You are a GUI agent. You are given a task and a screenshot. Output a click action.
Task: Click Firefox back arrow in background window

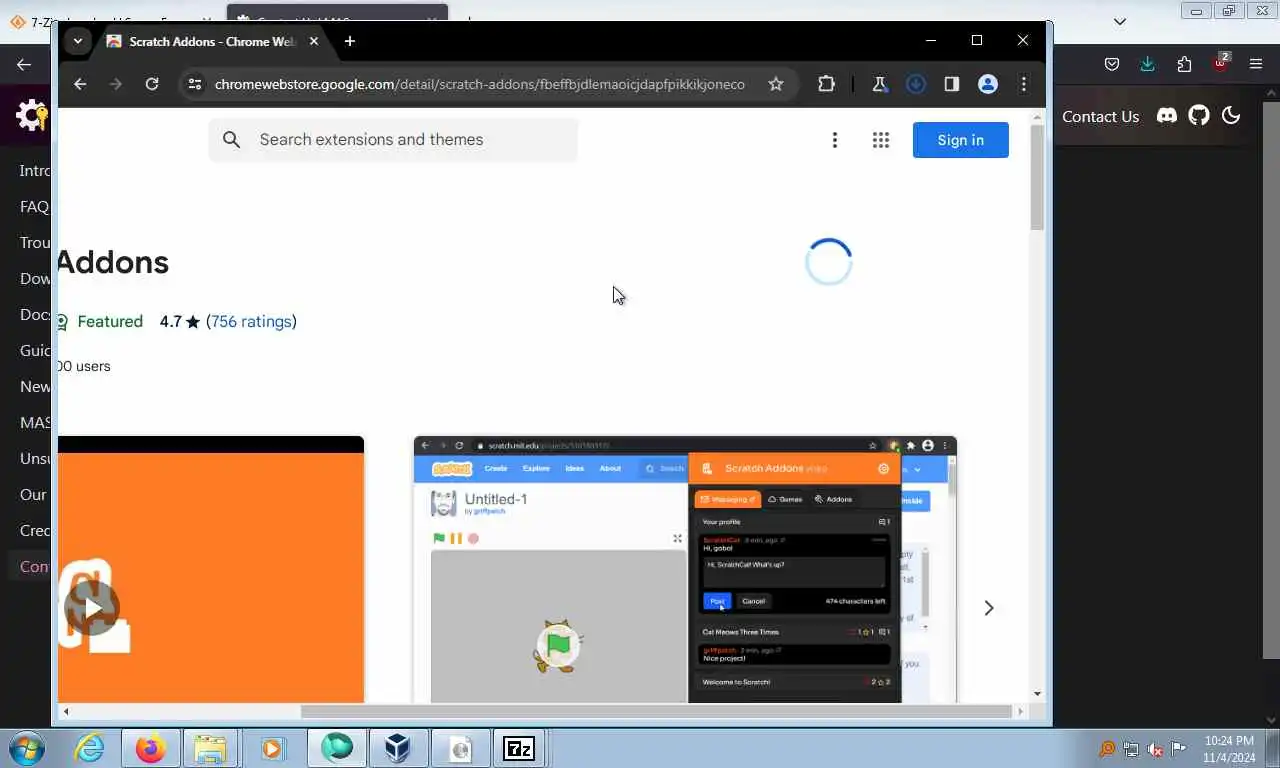click(x=24, y=64)
